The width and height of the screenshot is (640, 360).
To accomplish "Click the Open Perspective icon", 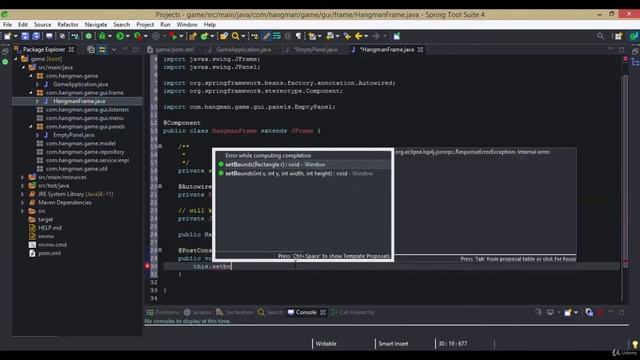I will 618,36.
